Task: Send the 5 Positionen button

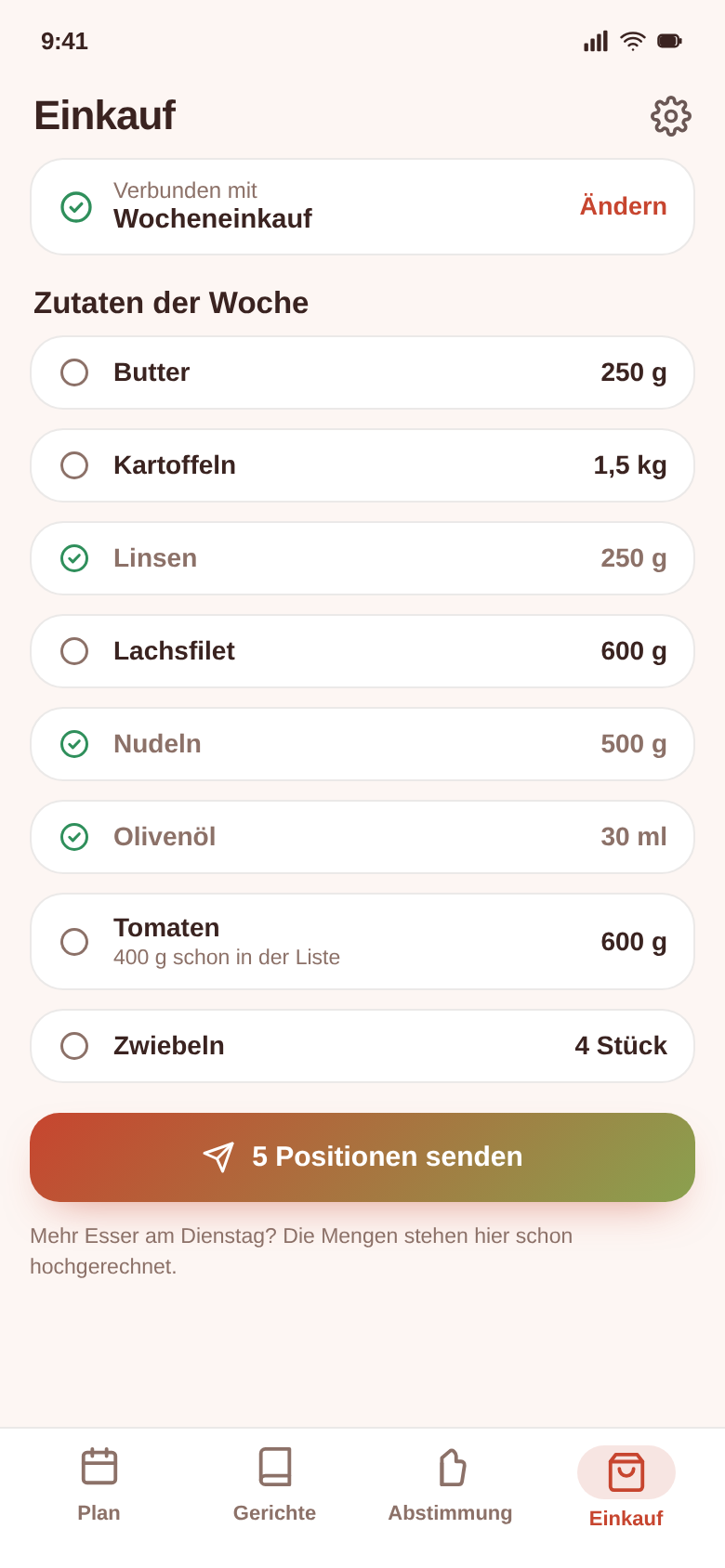Action: coord(362,1157)
